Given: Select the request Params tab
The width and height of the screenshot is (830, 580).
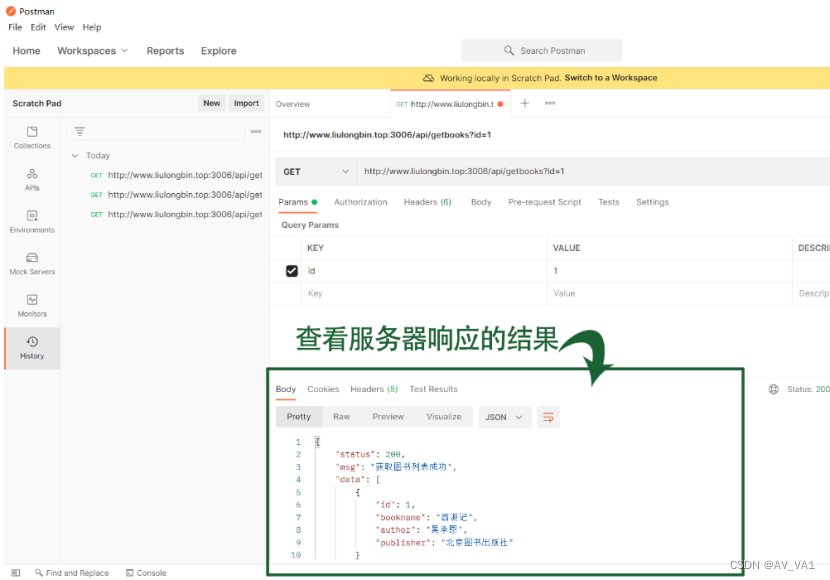Looking at the screenshot, I should pyautogui.click(x=297, y=202).
